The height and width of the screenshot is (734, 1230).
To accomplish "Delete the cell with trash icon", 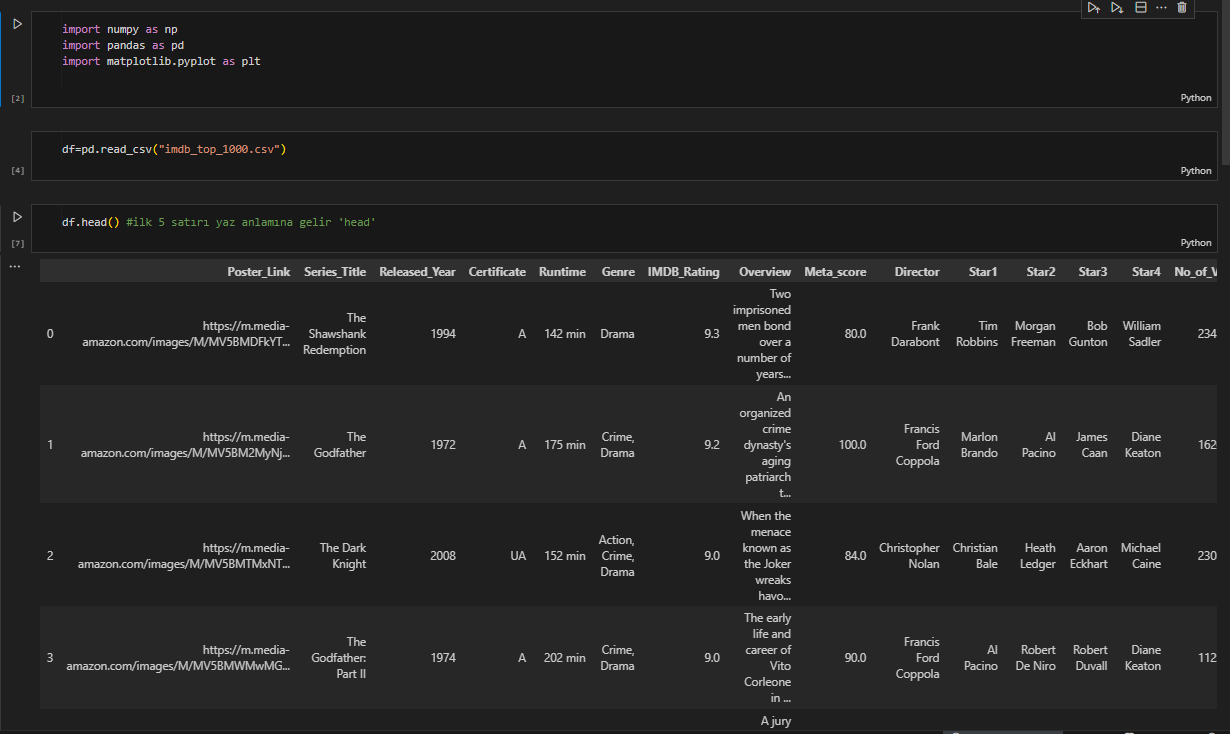I will click(1182, 8).
